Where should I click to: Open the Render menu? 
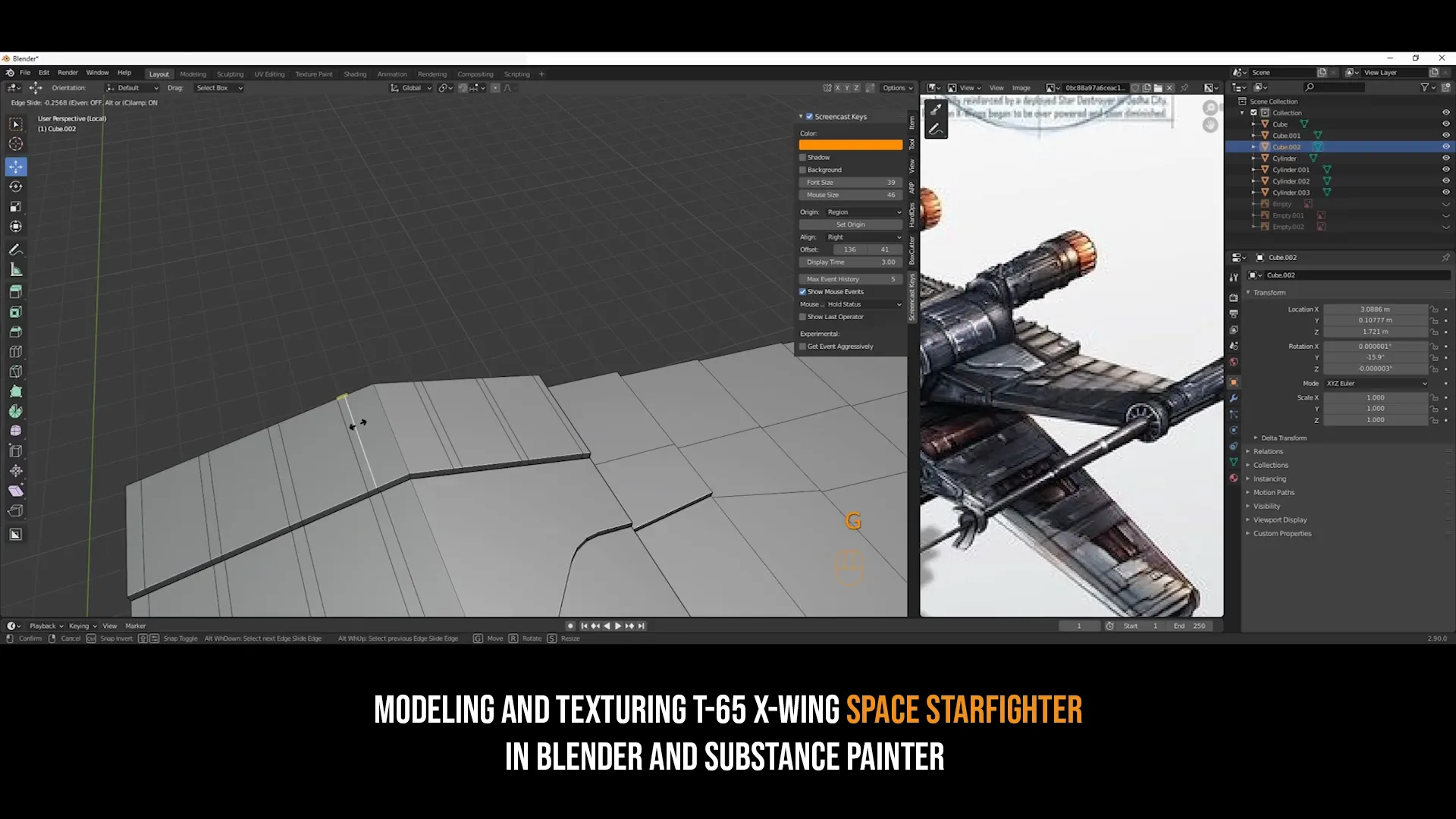[67, 74]
